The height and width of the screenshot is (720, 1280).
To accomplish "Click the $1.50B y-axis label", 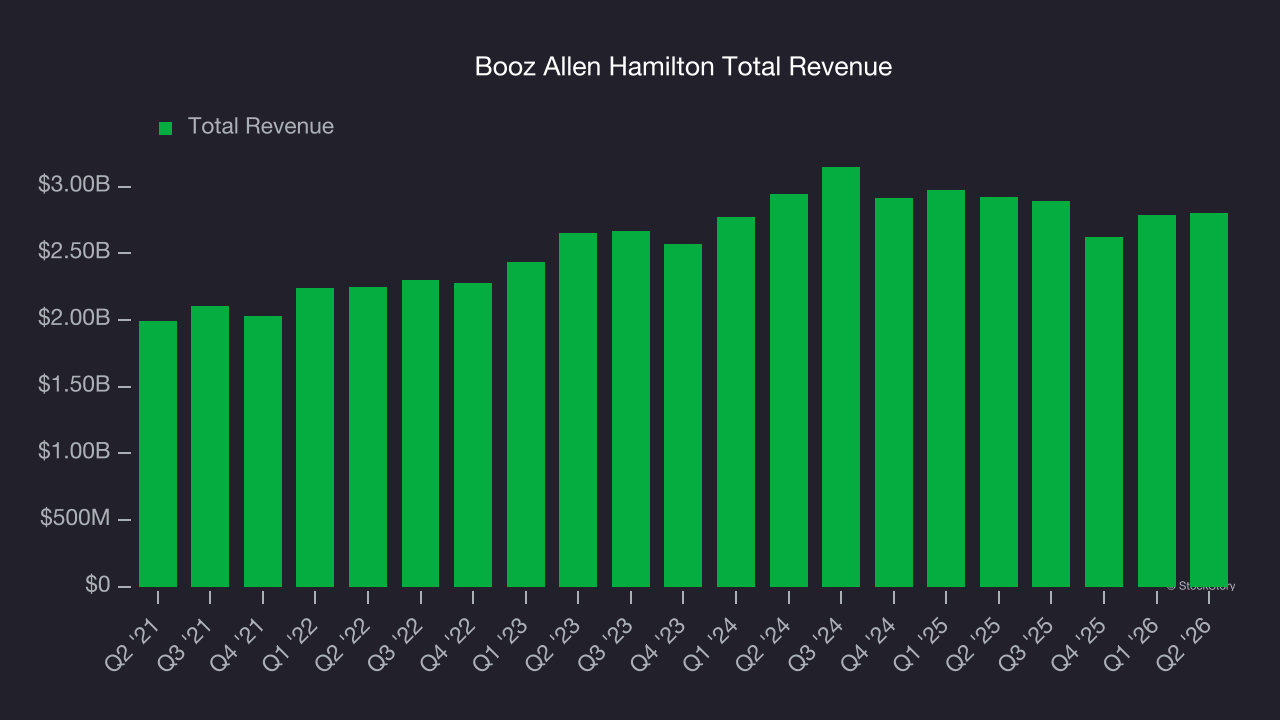I will point(74,385).
